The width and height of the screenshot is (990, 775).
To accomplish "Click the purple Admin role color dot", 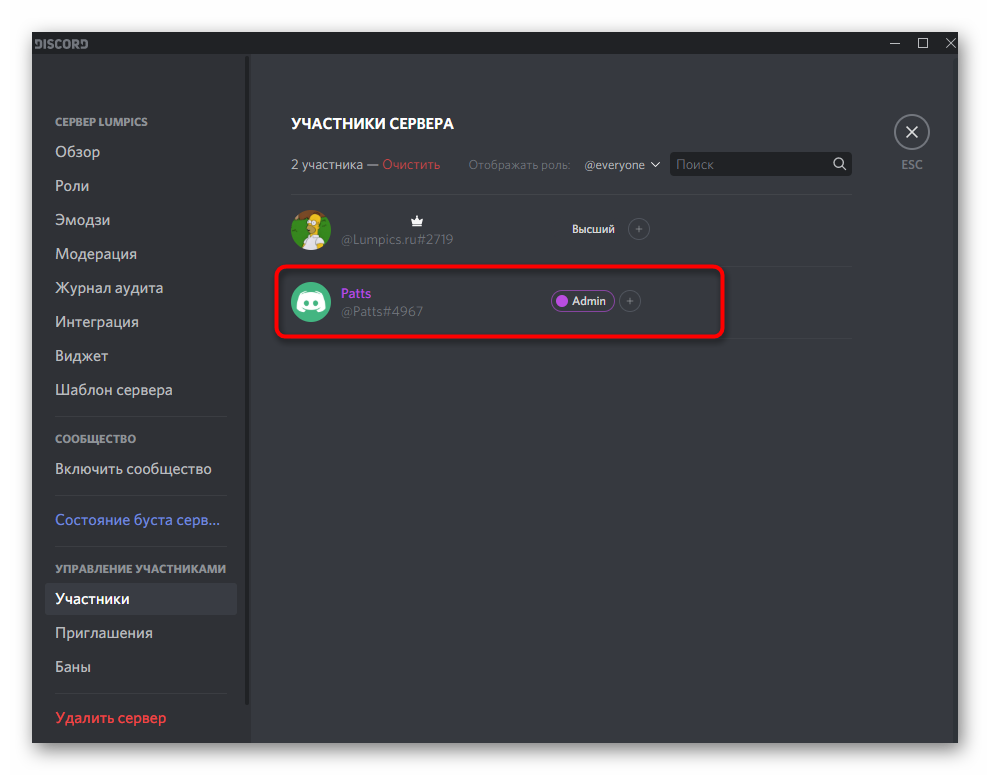I will click(562, 301).
